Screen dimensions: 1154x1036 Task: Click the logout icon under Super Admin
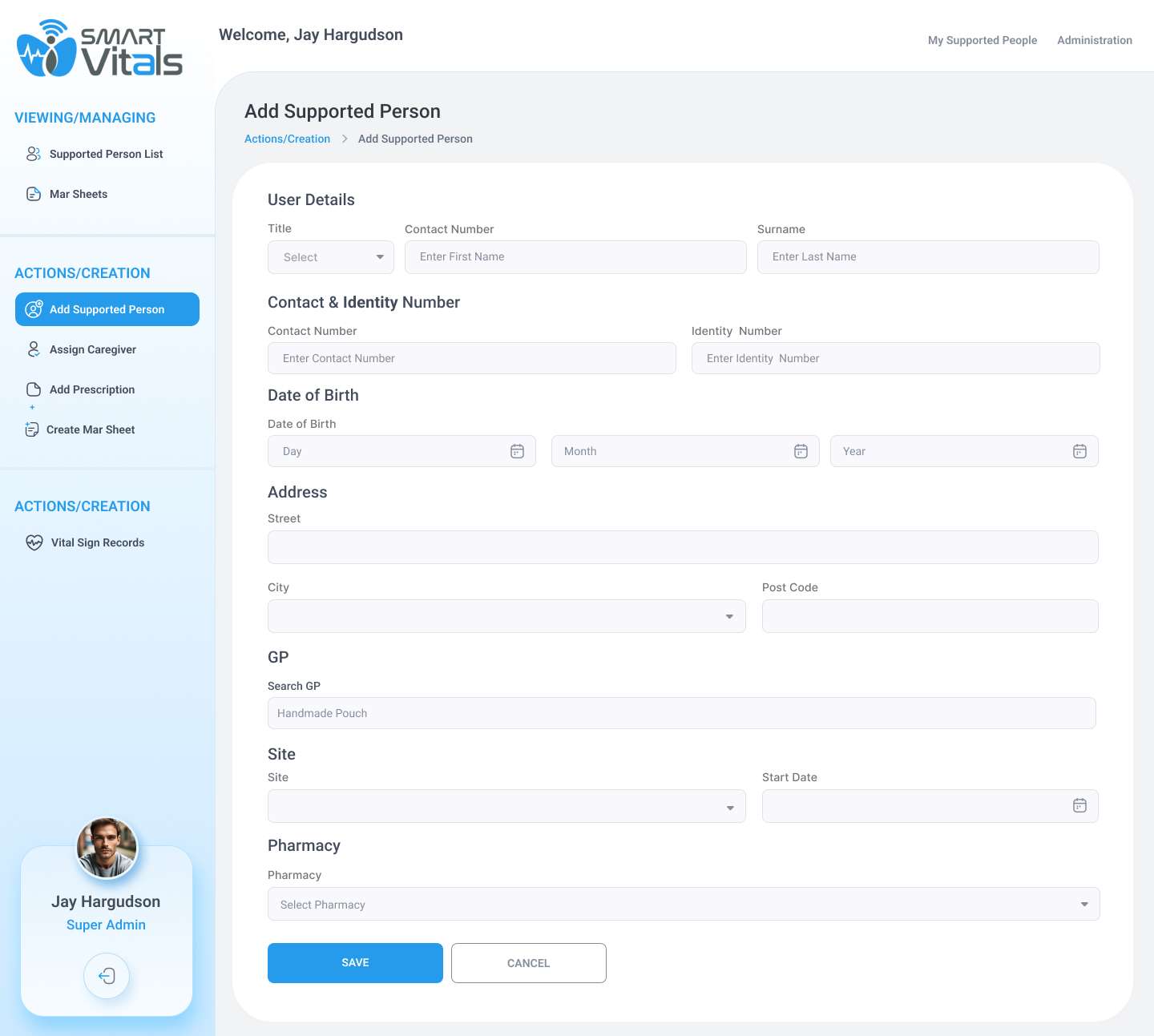tap(107, 975)
